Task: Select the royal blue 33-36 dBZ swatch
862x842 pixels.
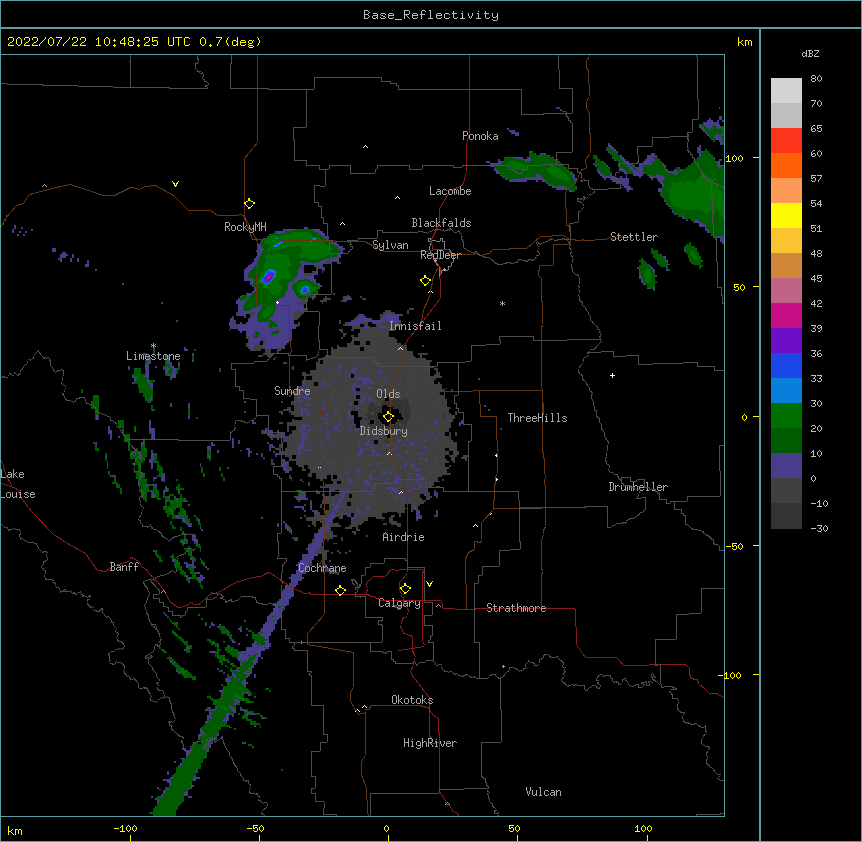Action: tap(786, 365)
